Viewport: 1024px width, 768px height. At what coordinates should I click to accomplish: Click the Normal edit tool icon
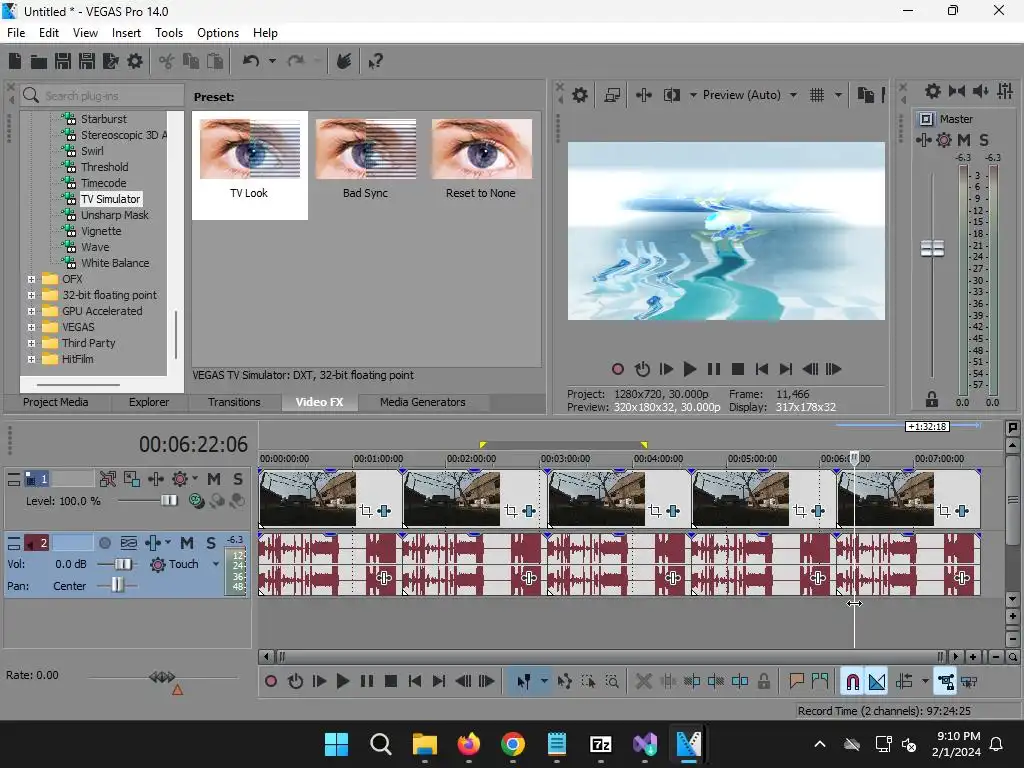(x=524, y=682)
